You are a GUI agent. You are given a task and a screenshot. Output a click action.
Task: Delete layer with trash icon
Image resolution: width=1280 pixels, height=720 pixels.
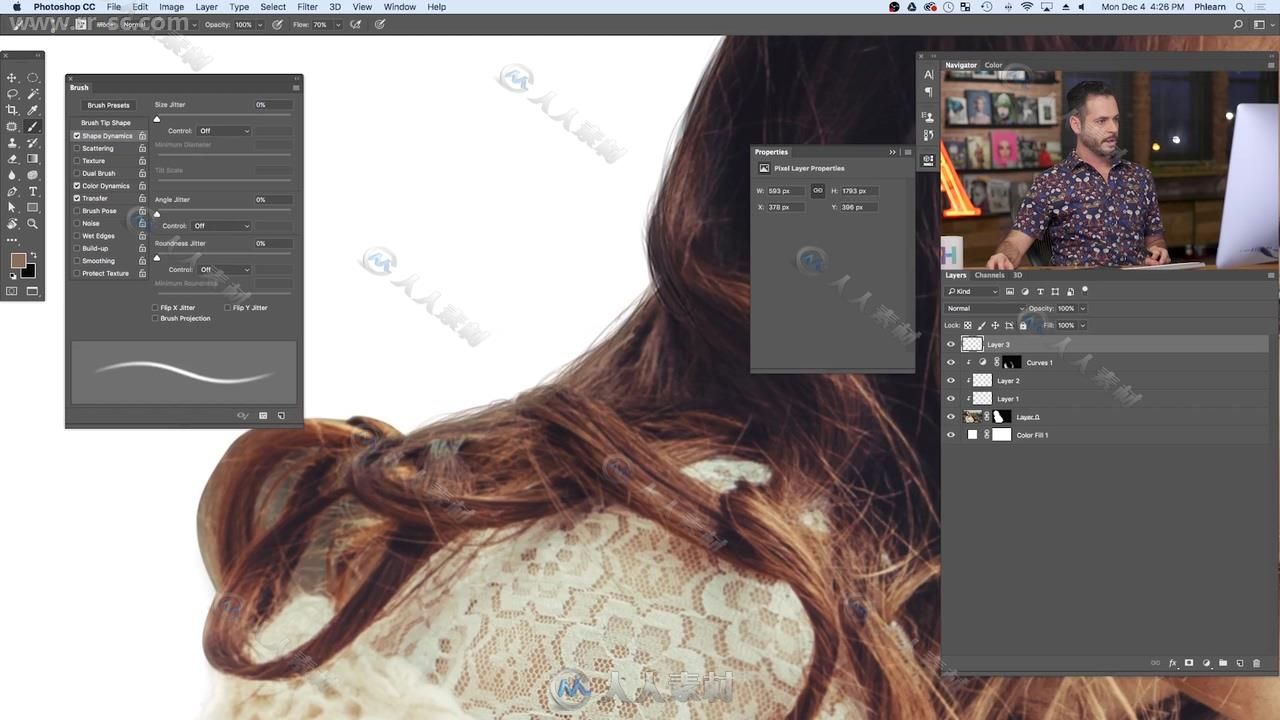coord(1256,663)
